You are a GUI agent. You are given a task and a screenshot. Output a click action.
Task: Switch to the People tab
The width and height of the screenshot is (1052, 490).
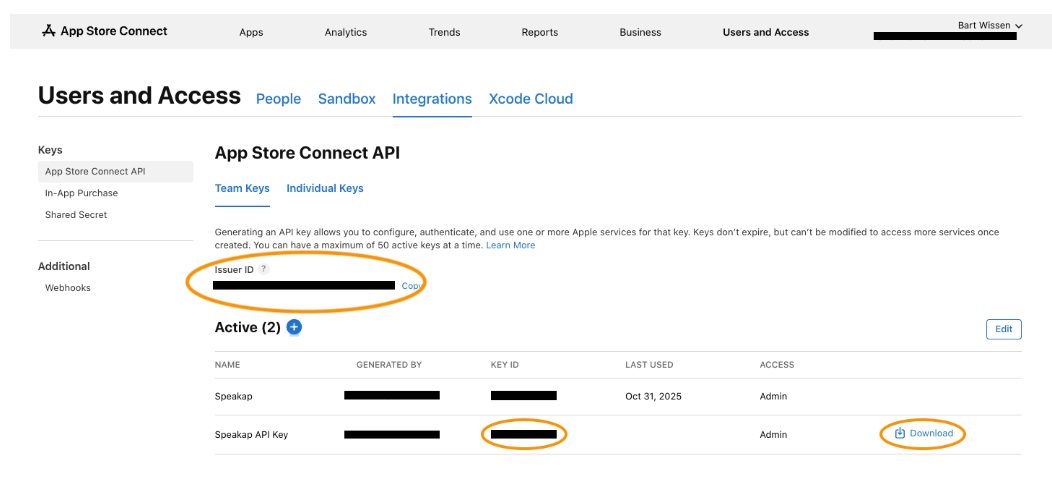coord(278,99)
